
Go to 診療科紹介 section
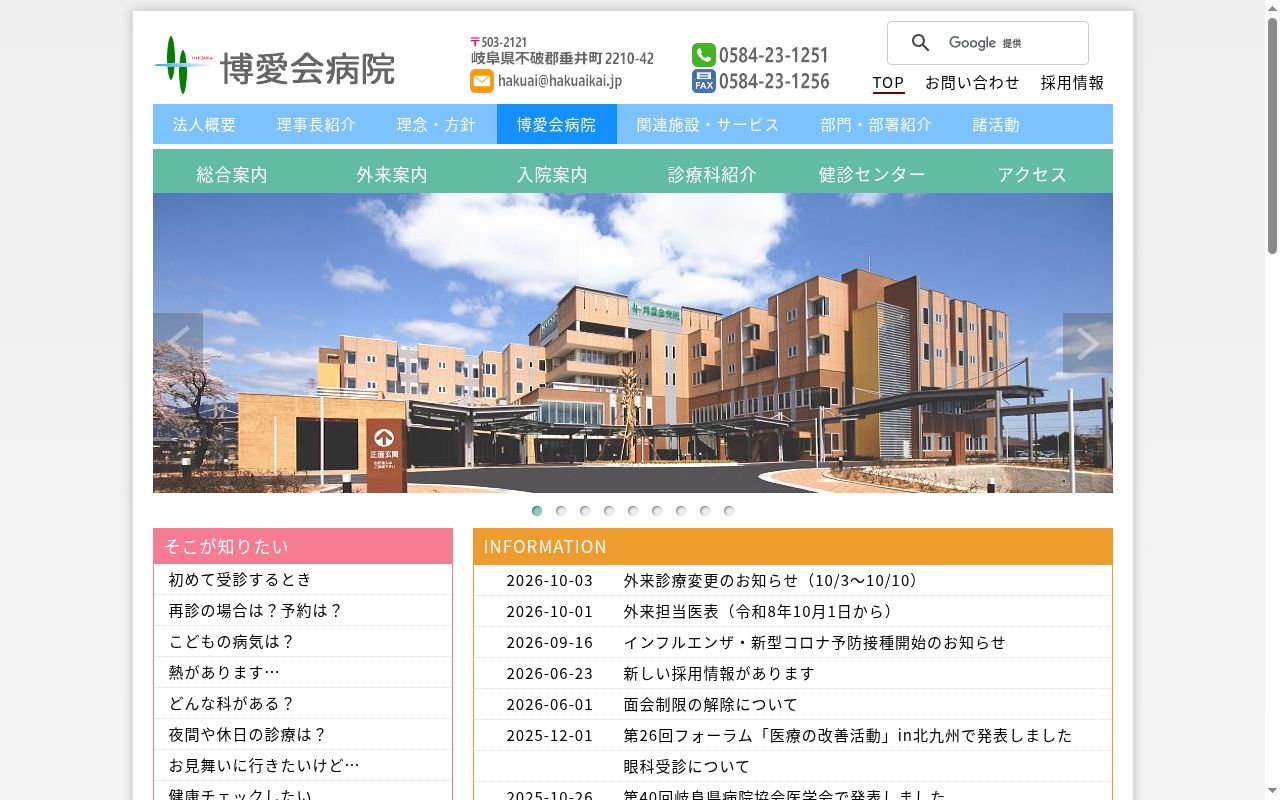(712, 173)
